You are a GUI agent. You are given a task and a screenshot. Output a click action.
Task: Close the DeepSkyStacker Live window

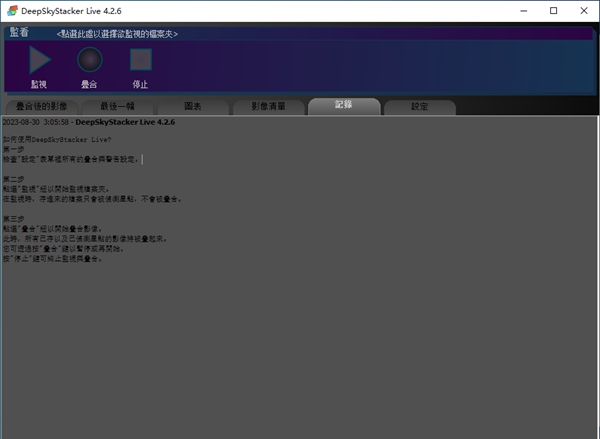584,11
